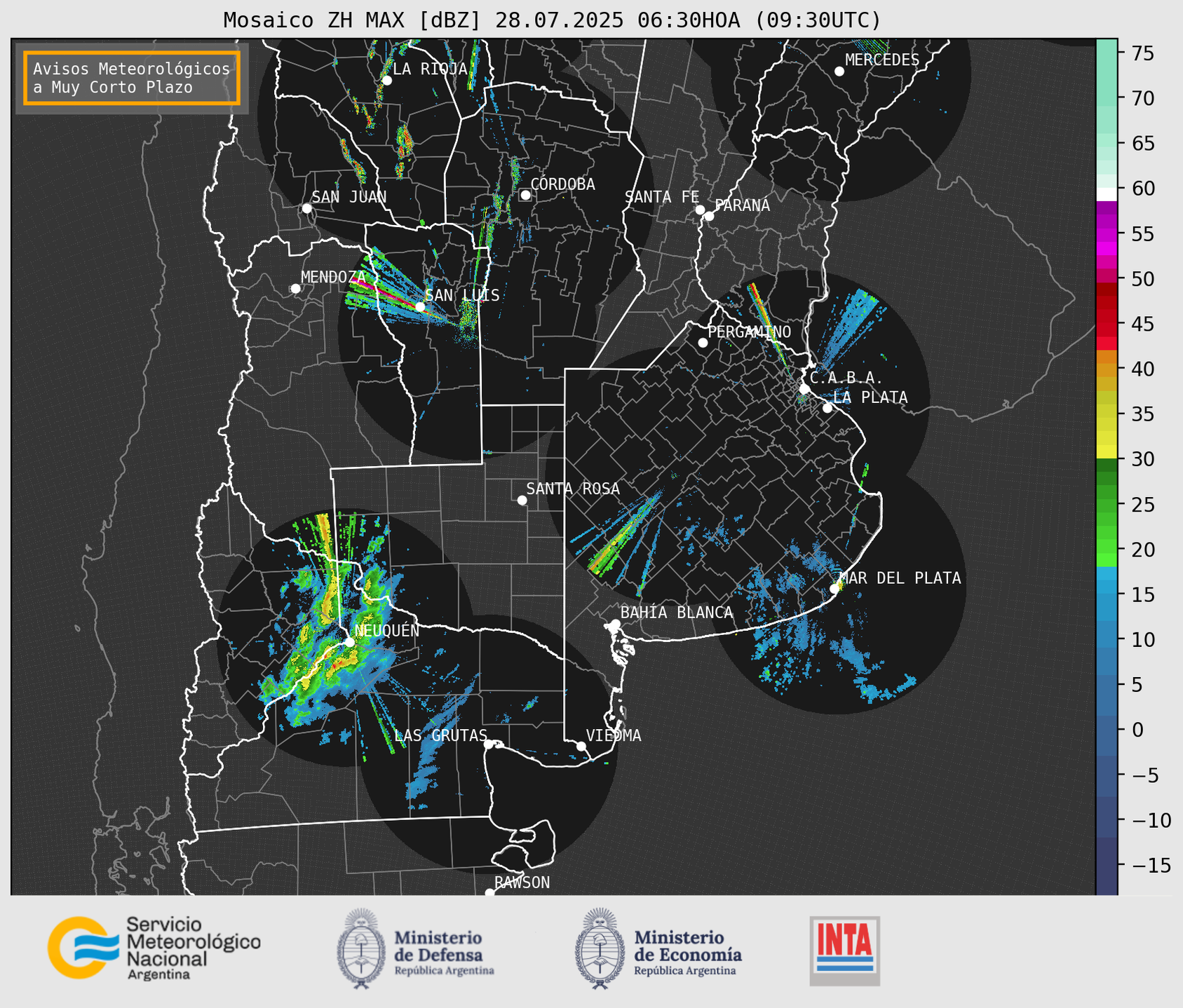Click the Servicio Meteorológico Nacional logo
The image size is (1183, 1008).
[x=154, y=948]
